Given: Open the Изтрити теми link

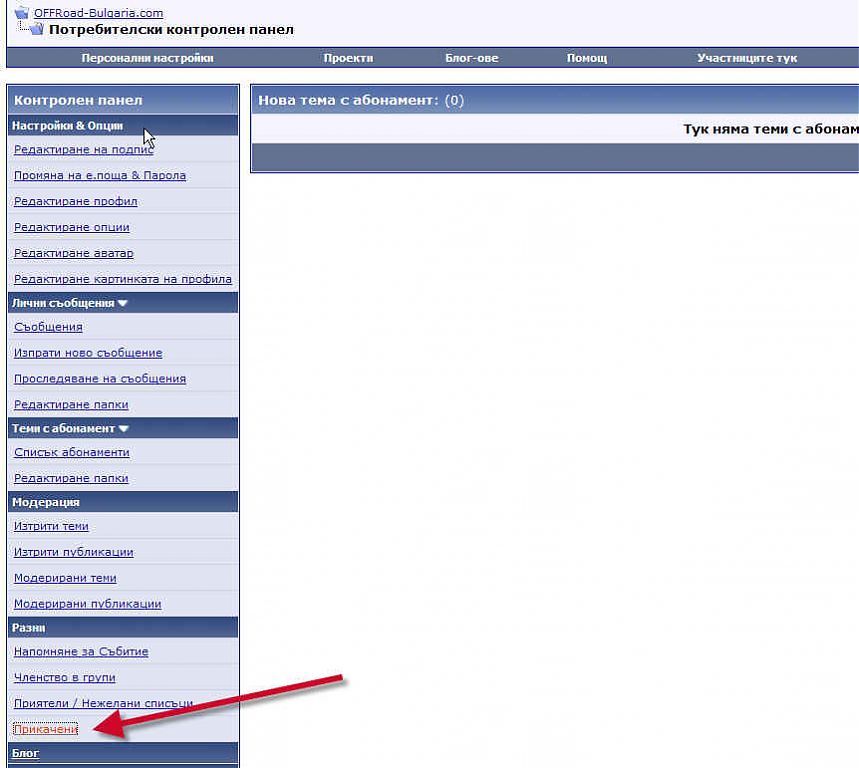Looking at the screenshot, I should click(51, 526).
